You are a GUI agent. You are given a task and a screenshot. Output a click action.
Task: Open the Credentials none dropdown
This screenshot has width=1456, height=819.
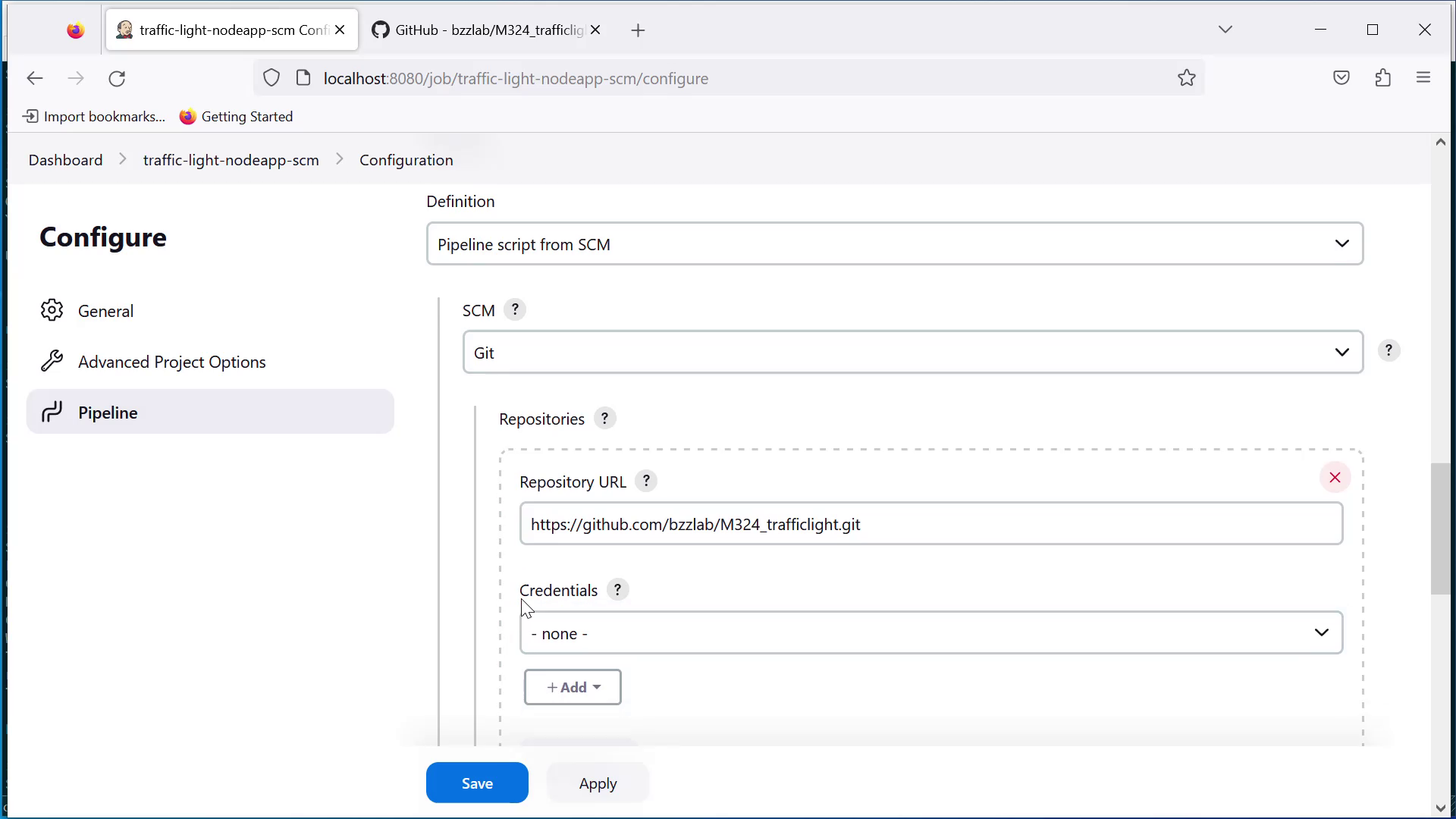(930, 633)
